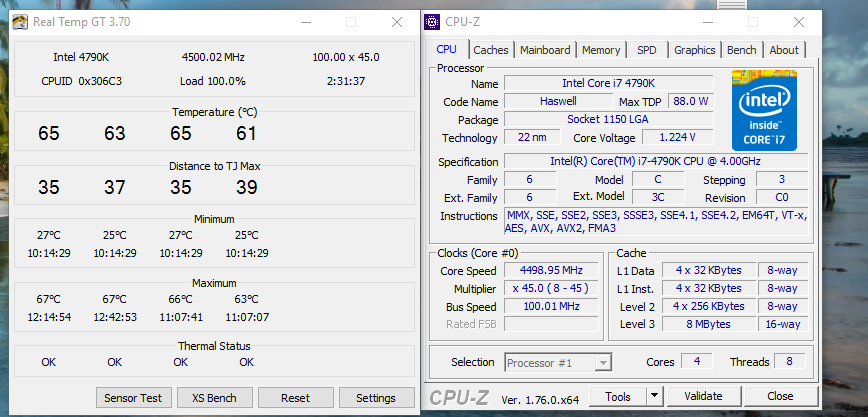
Task: Select the Graphics tab
Action: point(695,50)
